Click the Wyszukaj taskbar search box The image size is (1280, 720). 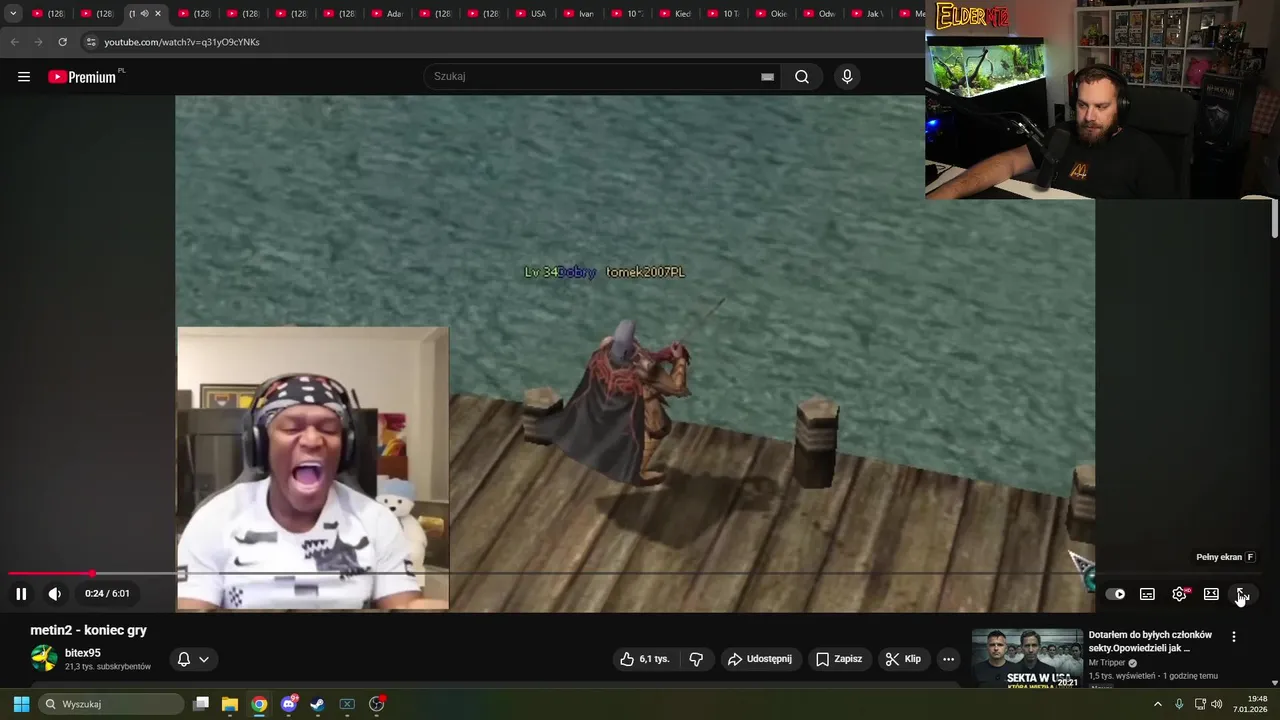click(x=110, y=704)
